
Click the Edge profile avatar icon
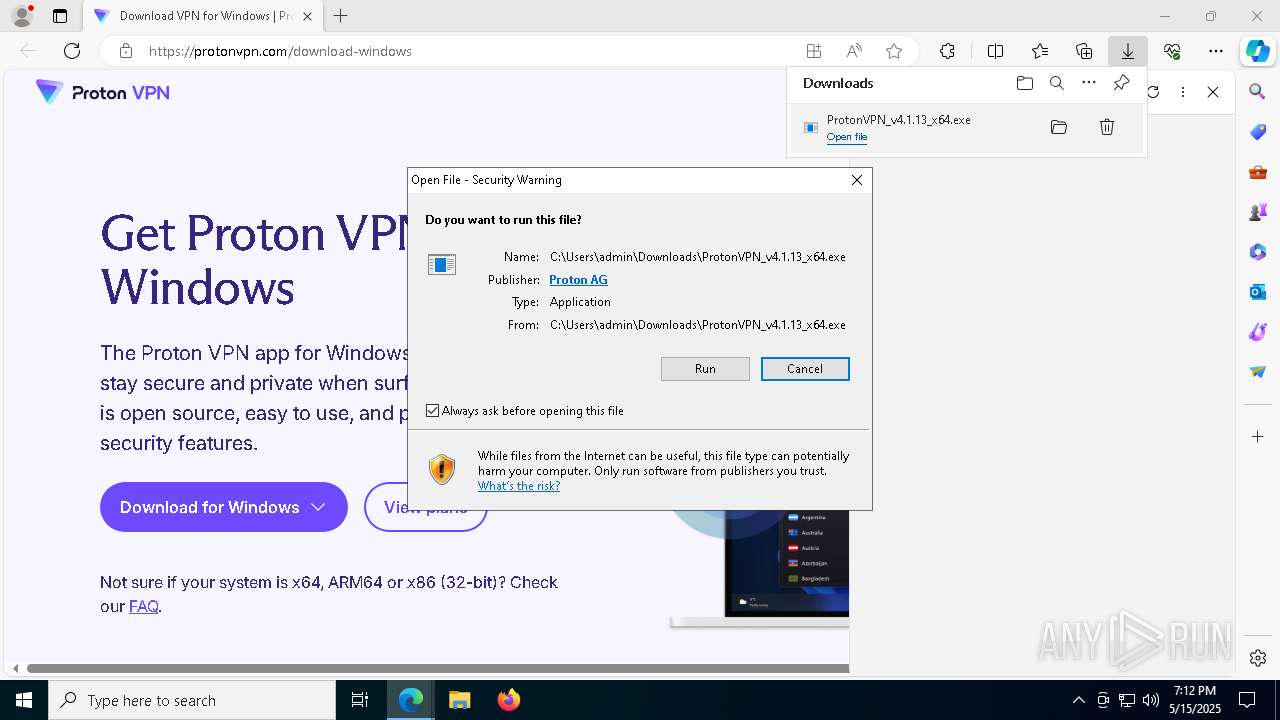point(22,16)
